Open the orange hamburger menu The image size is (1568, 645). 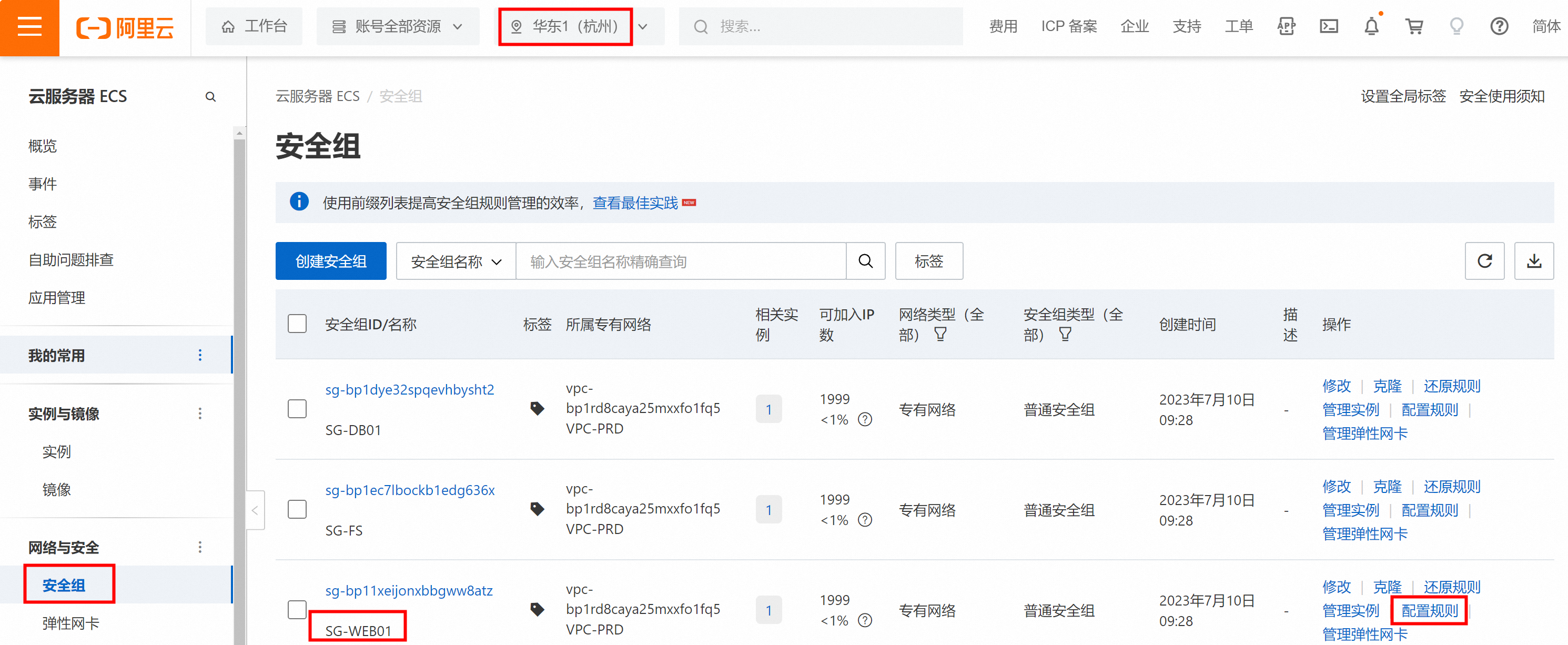click(x=29, y=27)
